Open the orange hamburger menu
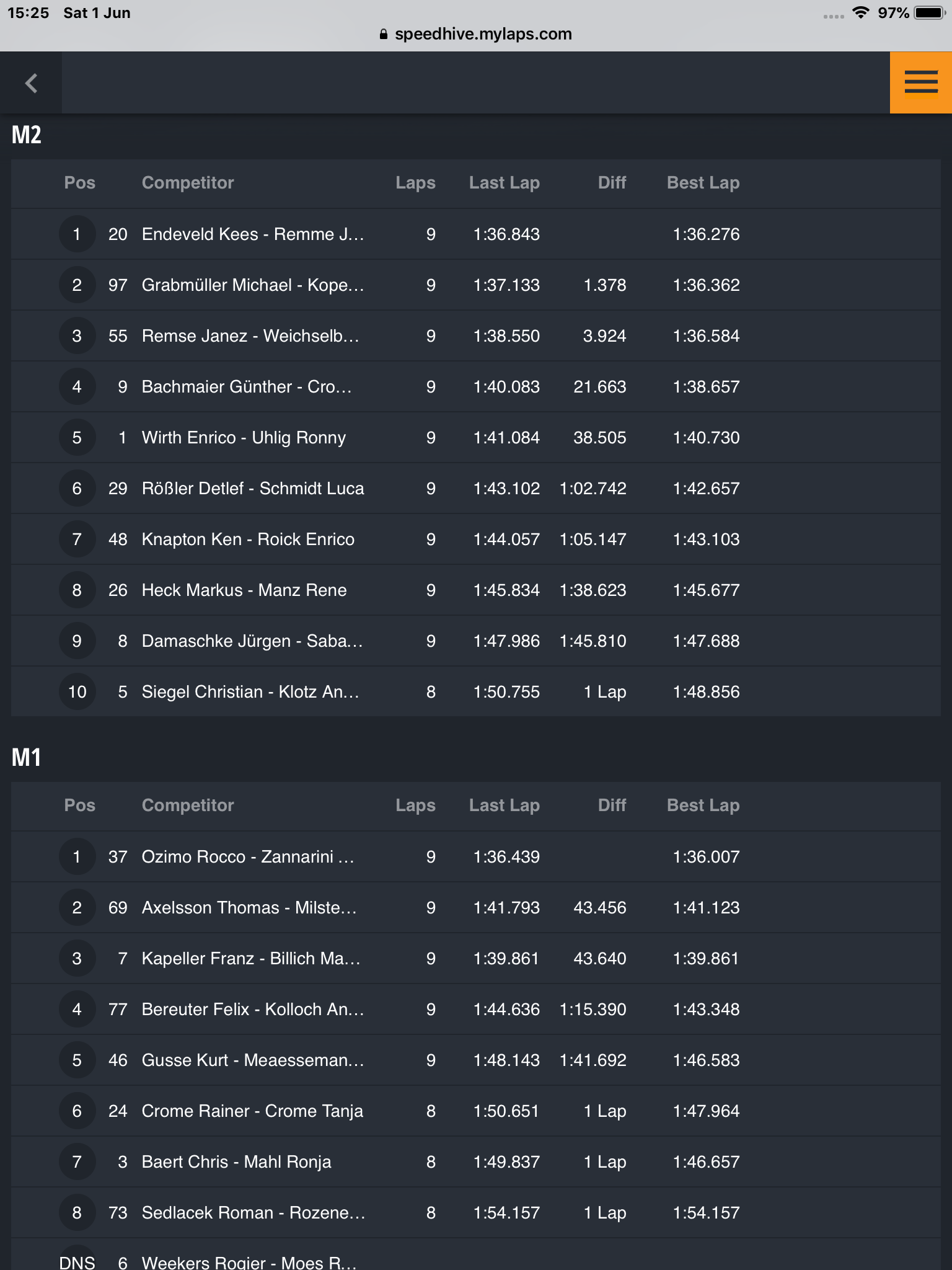 click(920, 82)
